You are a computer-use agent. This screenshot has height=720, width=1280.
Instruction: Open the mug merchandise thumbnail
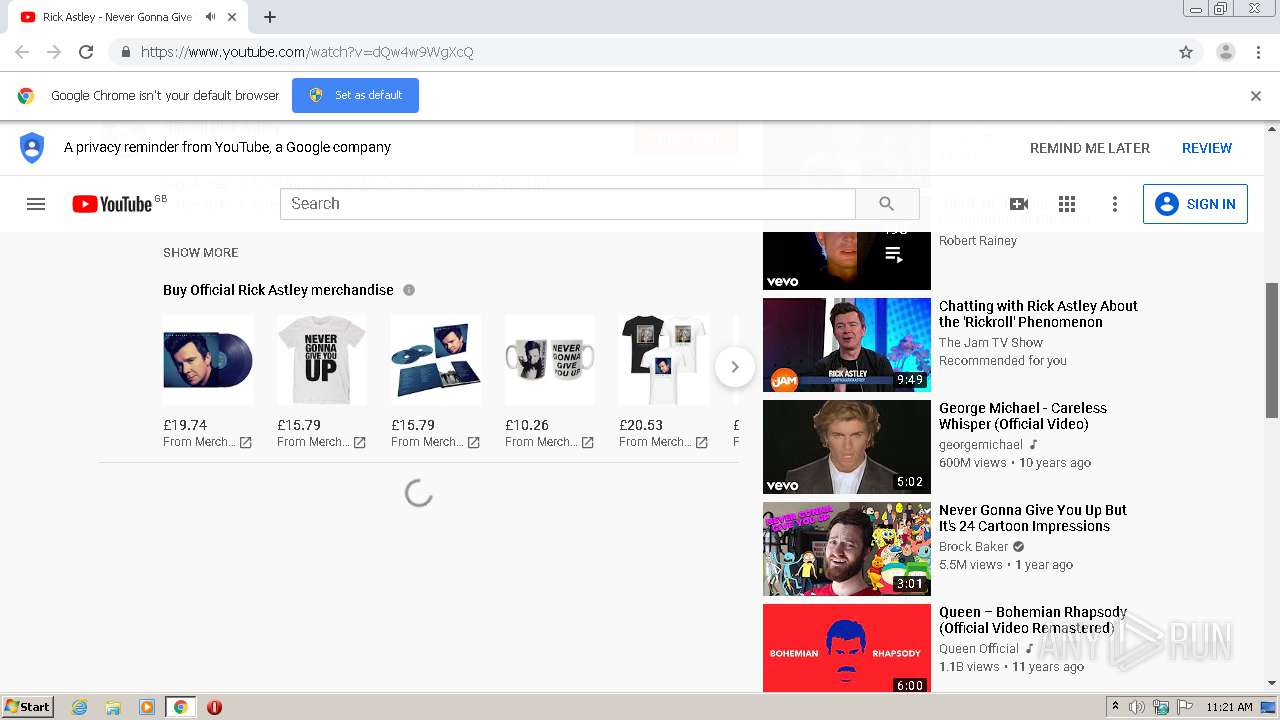(550, 360)
